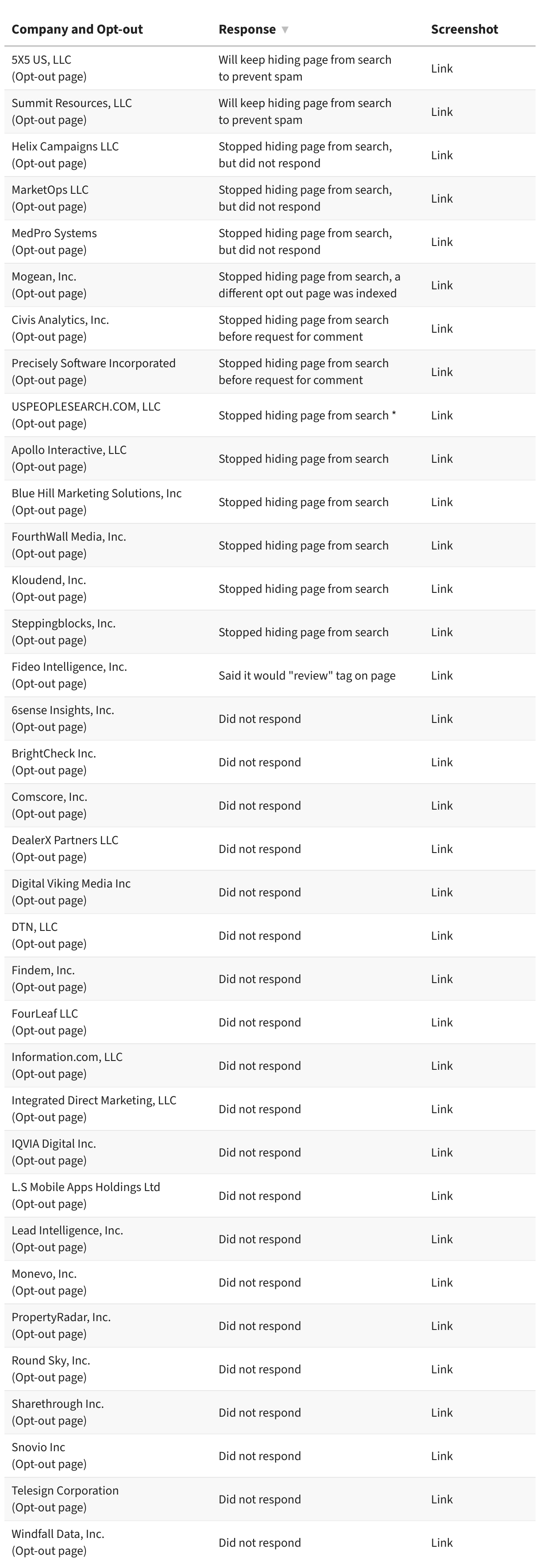Open the Summit Resources, LLC screenshot link
Viewport: 540px width, 1568px height.
[441, 112]
